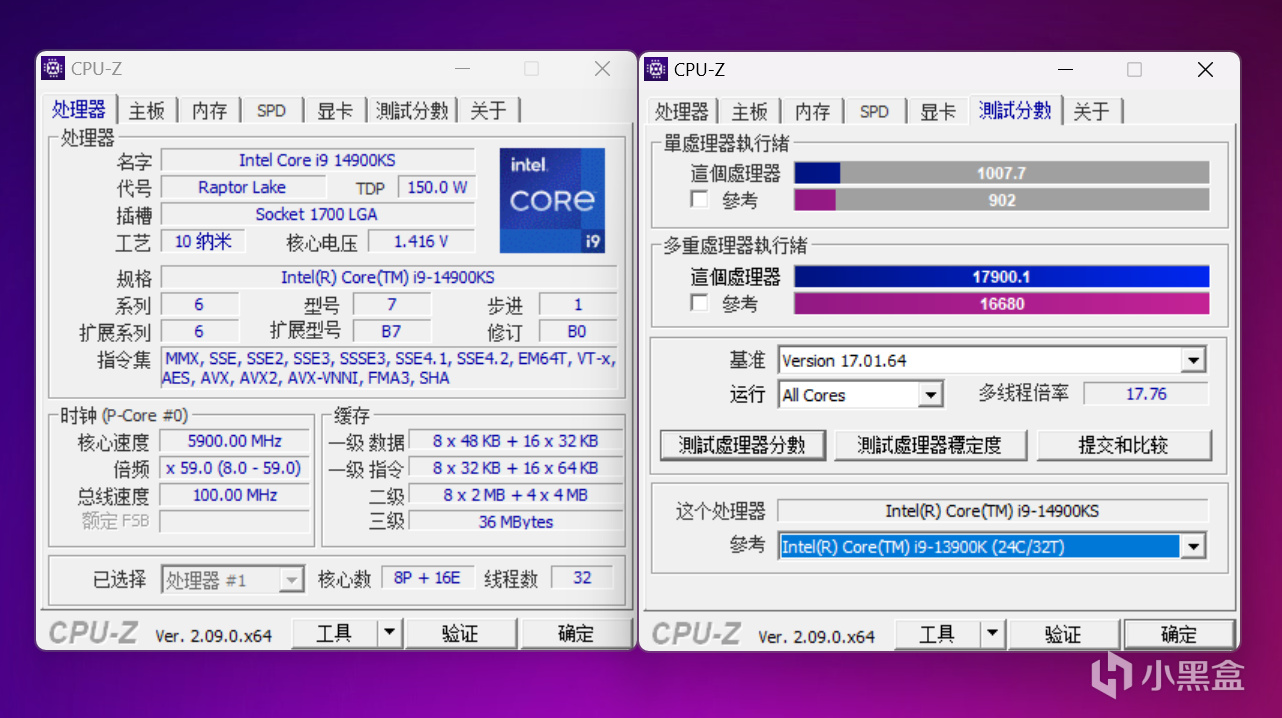
Task: Click the single-thread 1007.7 score bar
Action: click(x=1002, y=173)
